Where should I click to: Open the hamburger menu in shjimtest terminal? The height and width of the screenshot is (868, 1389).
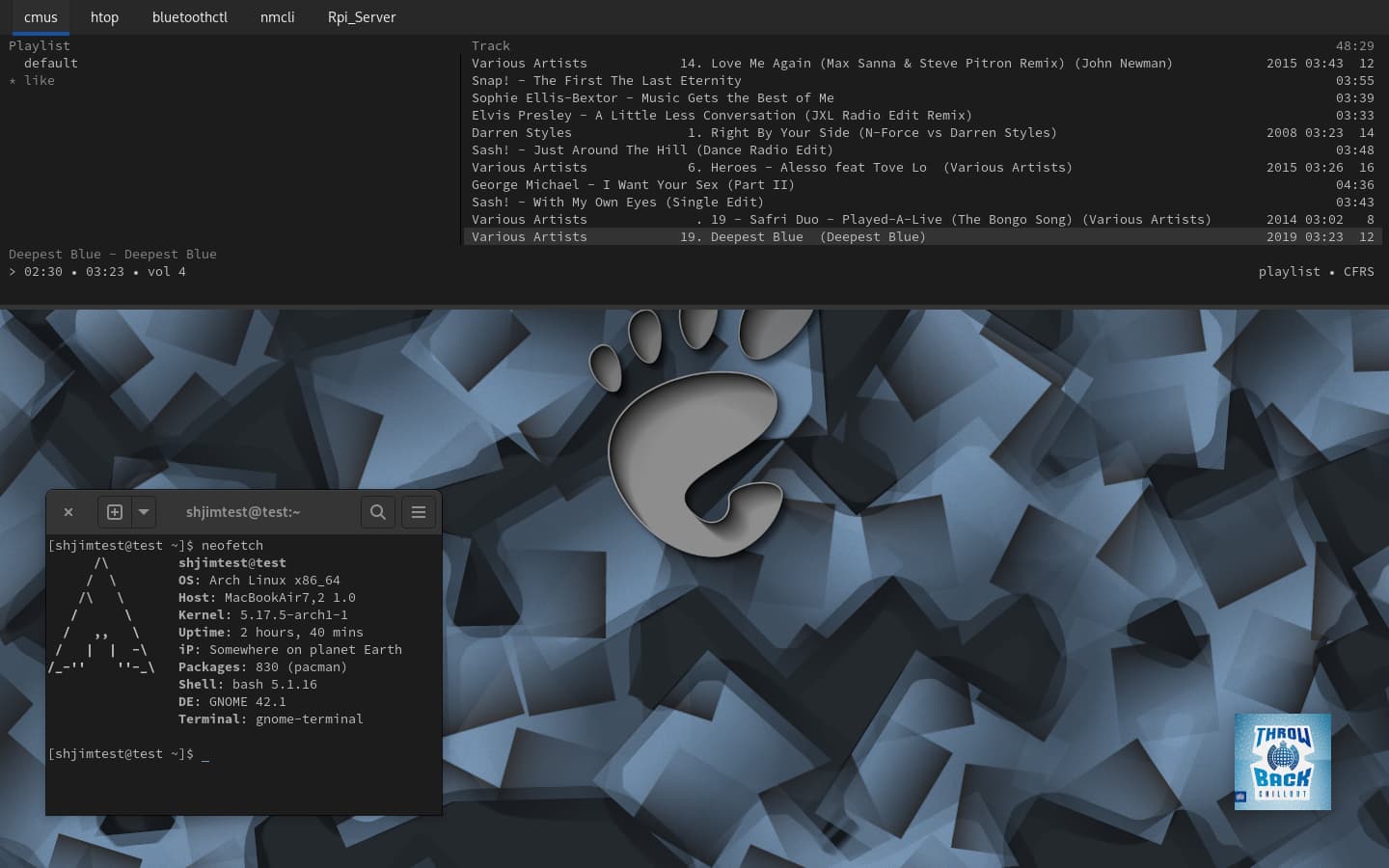point(419,512)
